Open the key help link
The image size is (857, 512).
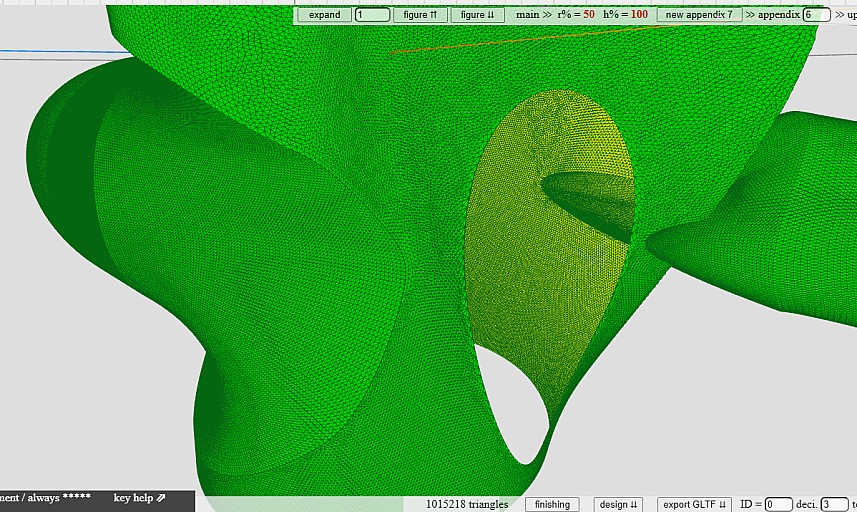point(140,498)
